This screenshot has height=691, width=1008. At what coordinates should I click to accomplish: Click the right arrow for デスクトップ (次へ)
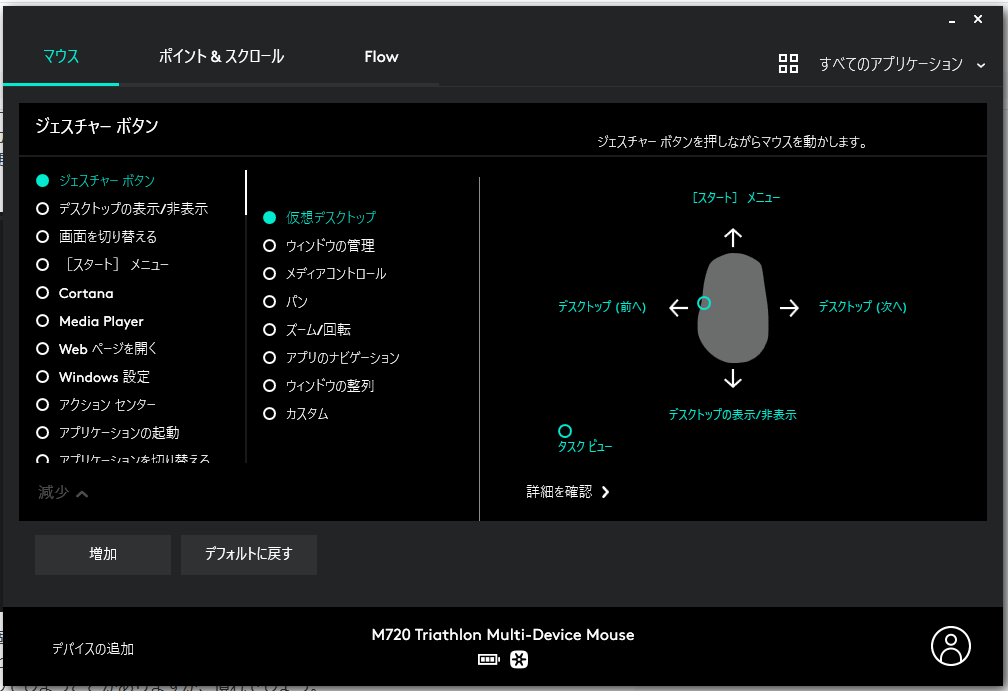coord(790,308)
